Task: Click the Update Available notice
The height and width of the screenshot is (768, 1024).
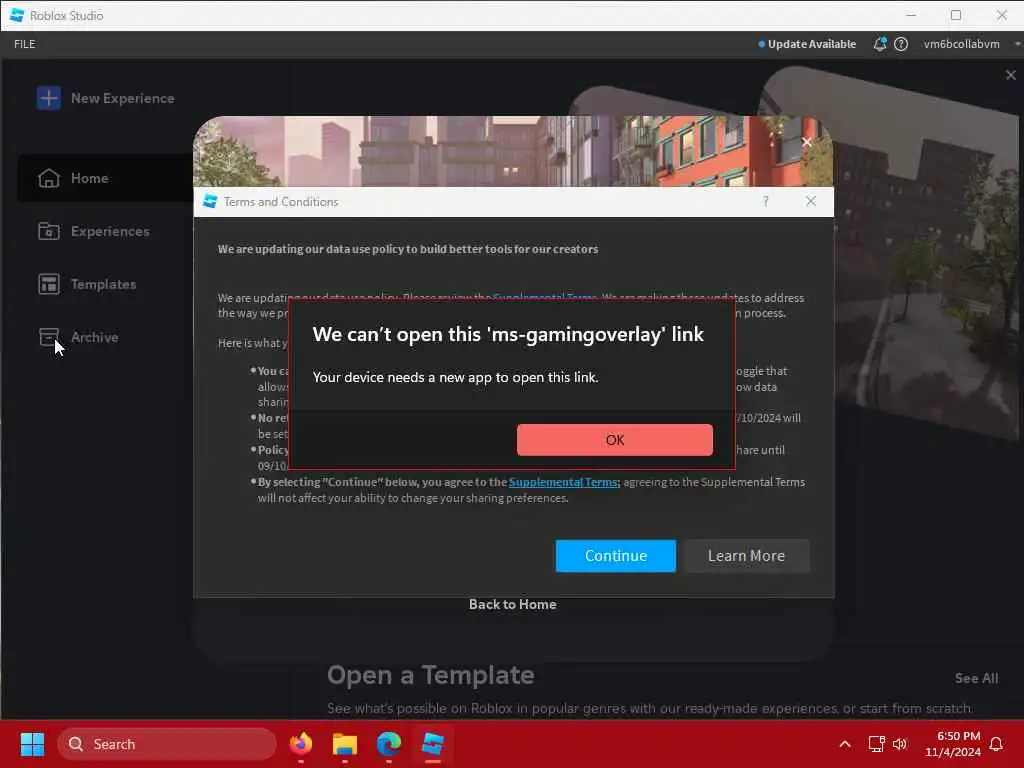Action: 807,44
